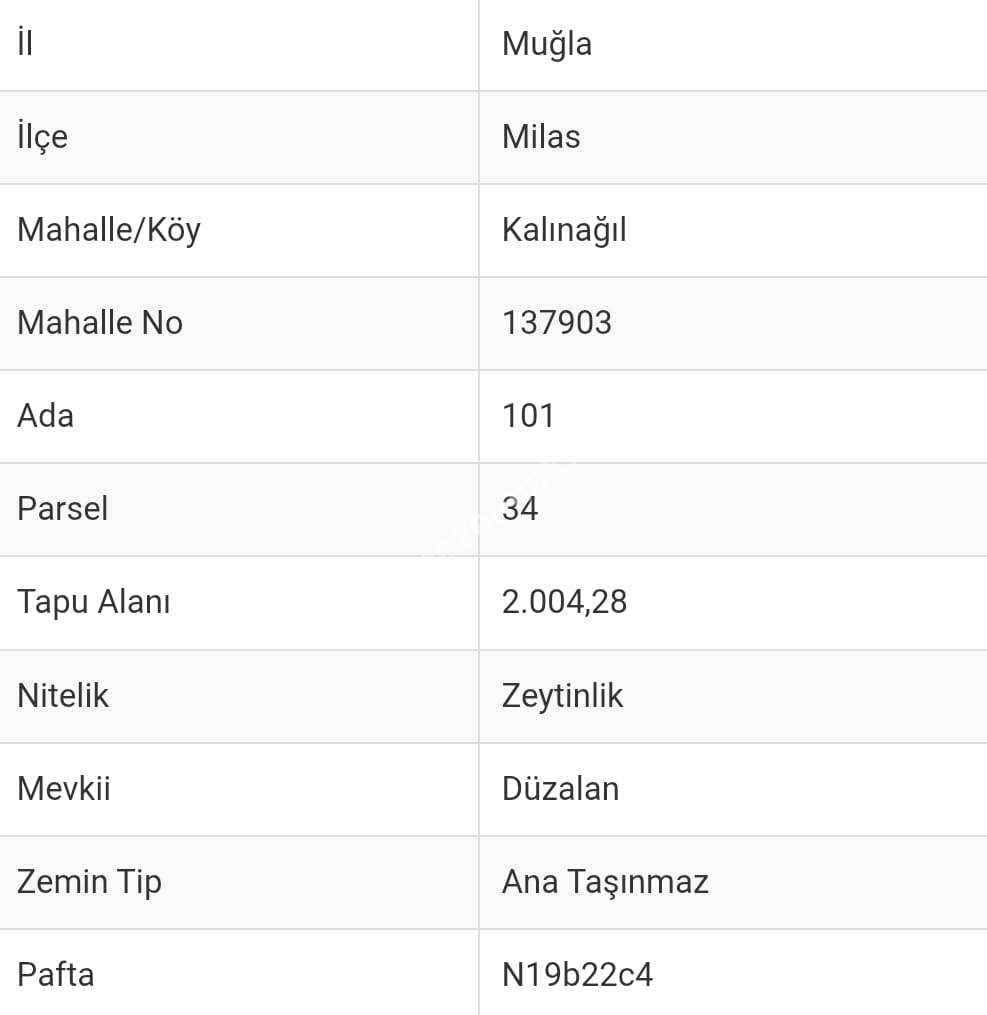Click the İl row label
987x1015 pixels.
(x=25, y=44)
